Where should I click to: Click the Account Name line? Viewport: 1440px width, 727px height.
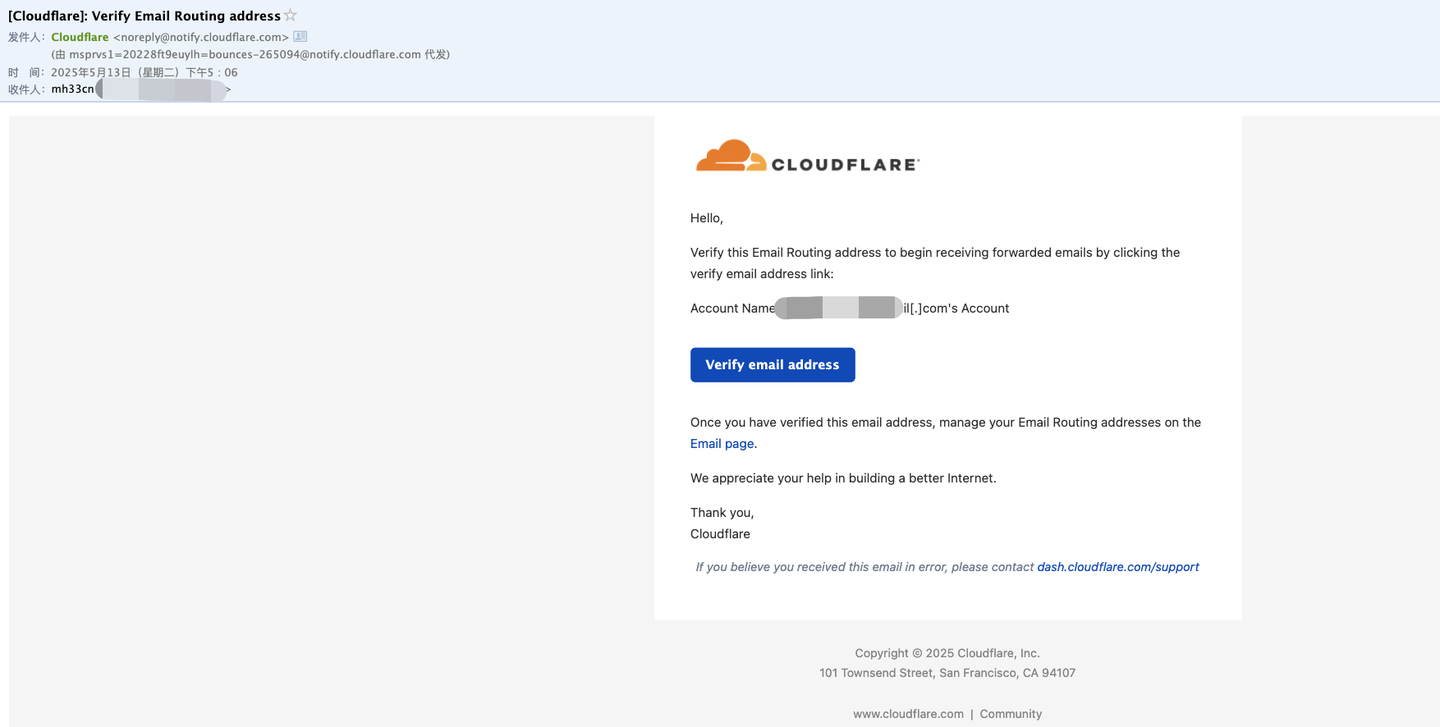tap(849, 308)
